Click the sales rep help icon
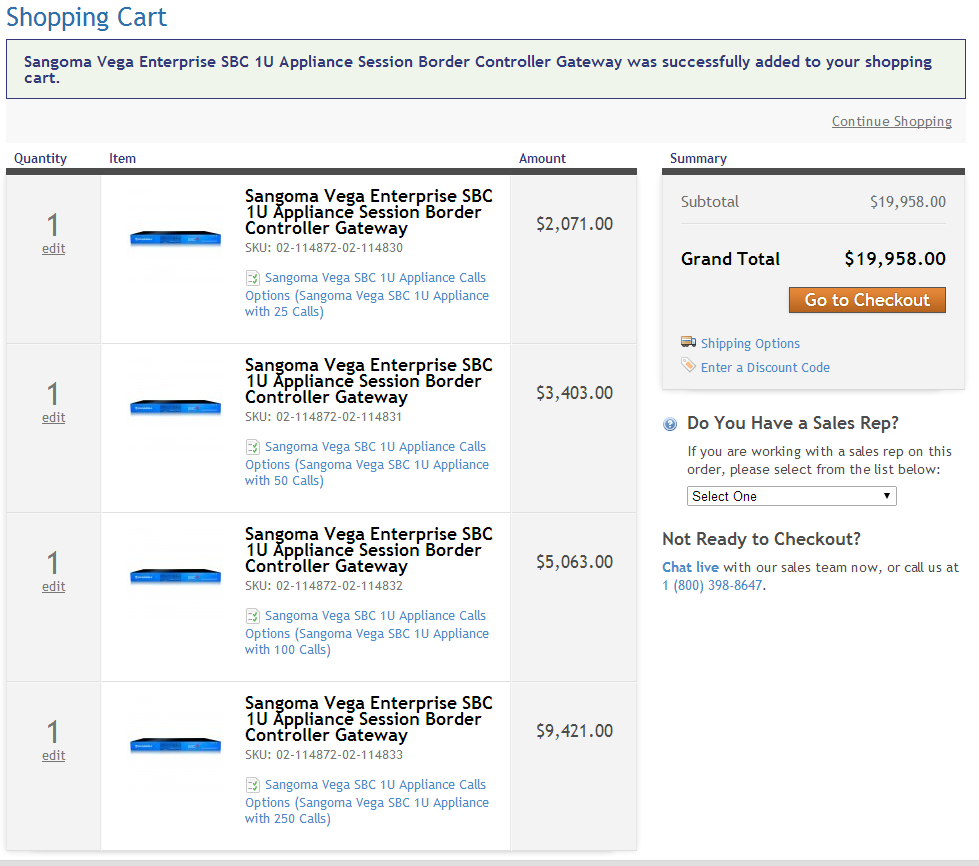 point(670,425)
